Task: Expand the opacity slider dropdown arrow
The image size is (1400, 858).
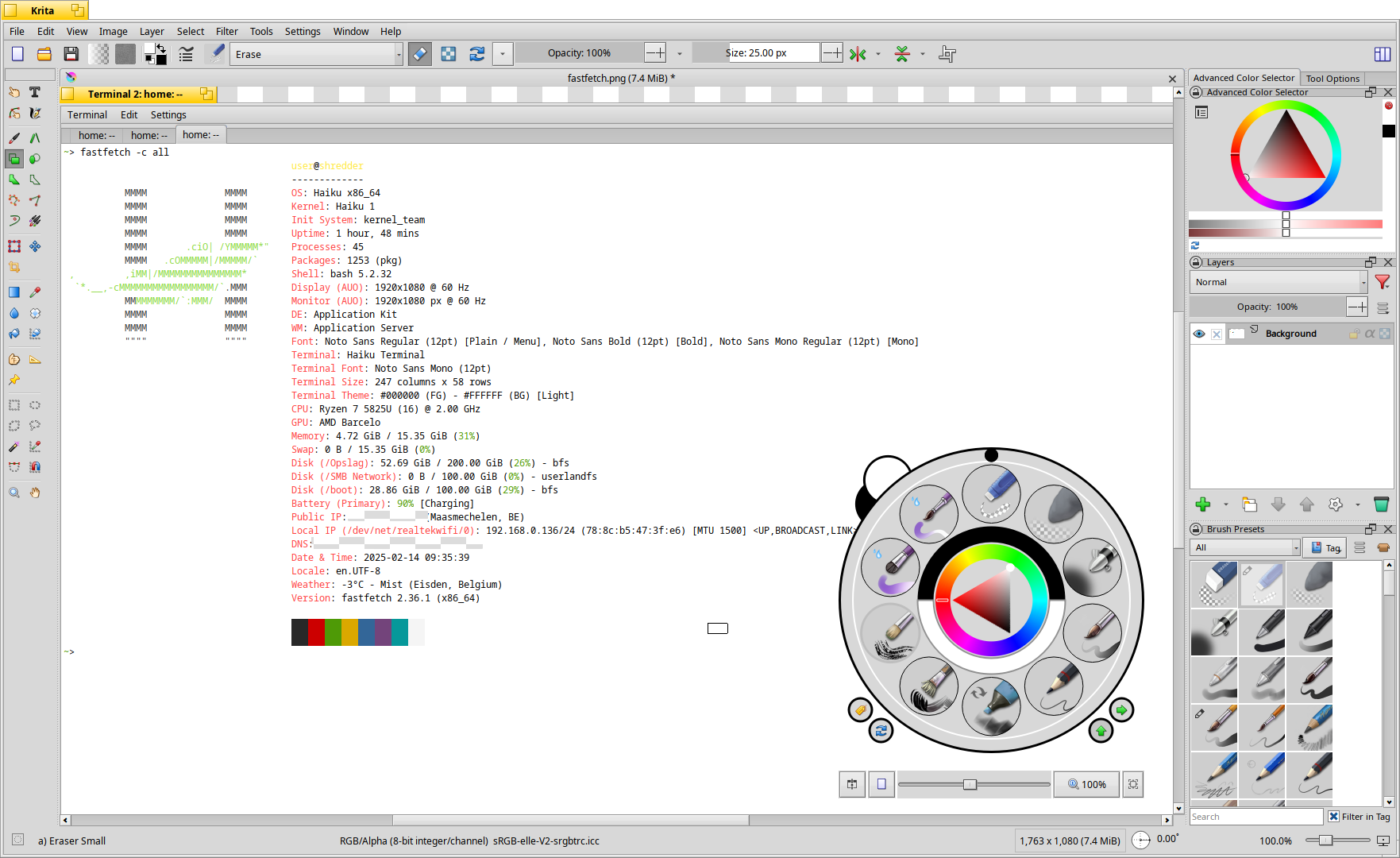Action: tap(680, 54)
